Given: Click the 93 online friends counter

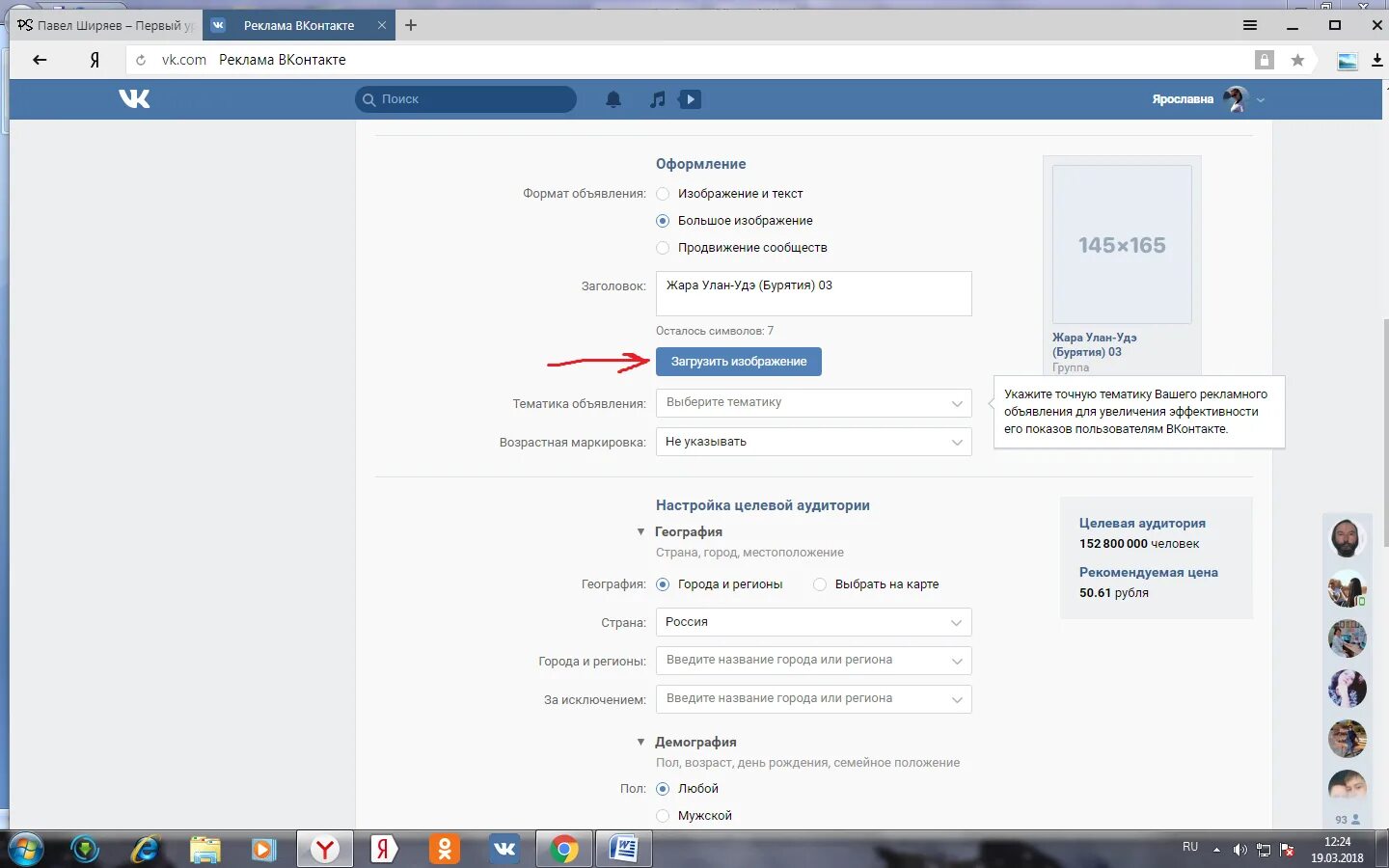Looking at the screenshot, I should [x=1347, y=820].
